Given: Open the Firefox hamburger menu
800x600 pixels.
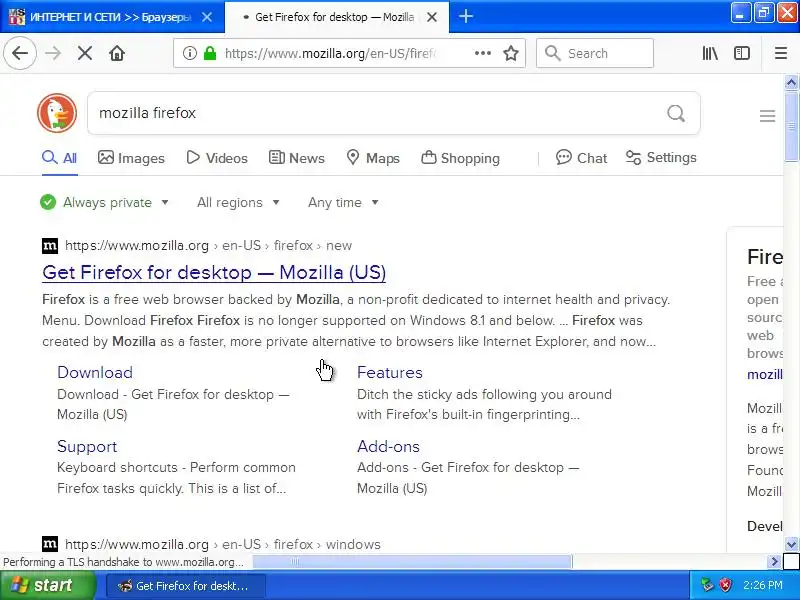Looking at the screenshot, I should 781,53.
